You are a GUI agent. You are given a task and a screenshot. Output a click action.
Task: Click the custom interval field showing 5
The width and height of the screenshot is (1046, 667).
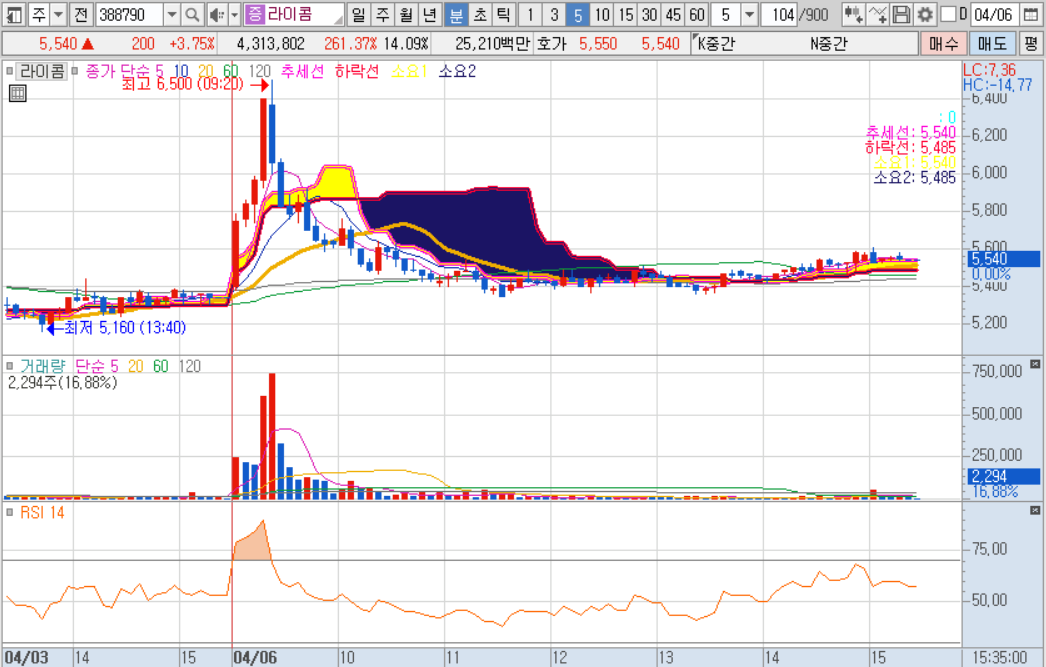726,14
